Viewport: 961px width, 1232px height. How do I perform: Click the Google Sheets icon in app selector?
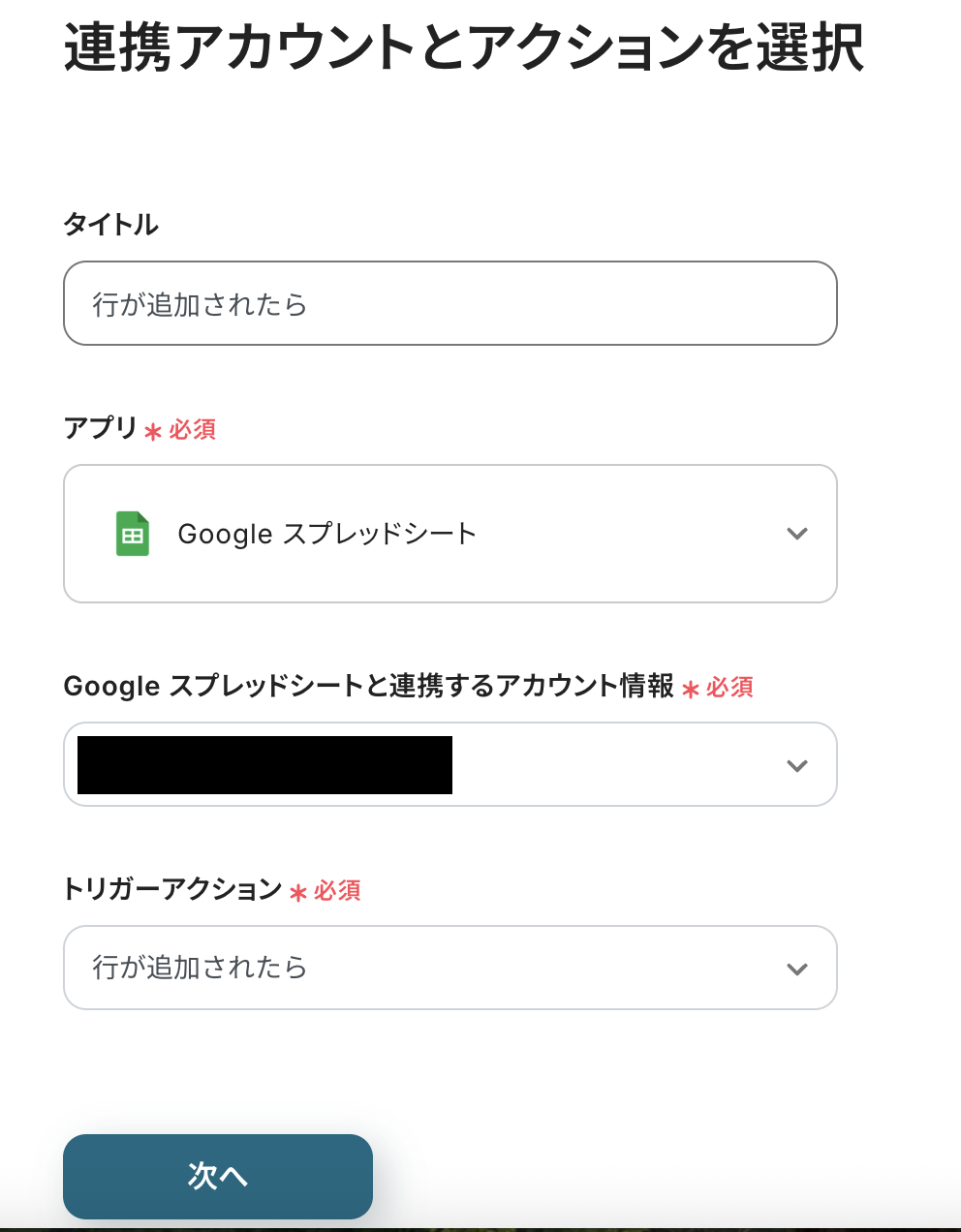[x=133, y=534]
